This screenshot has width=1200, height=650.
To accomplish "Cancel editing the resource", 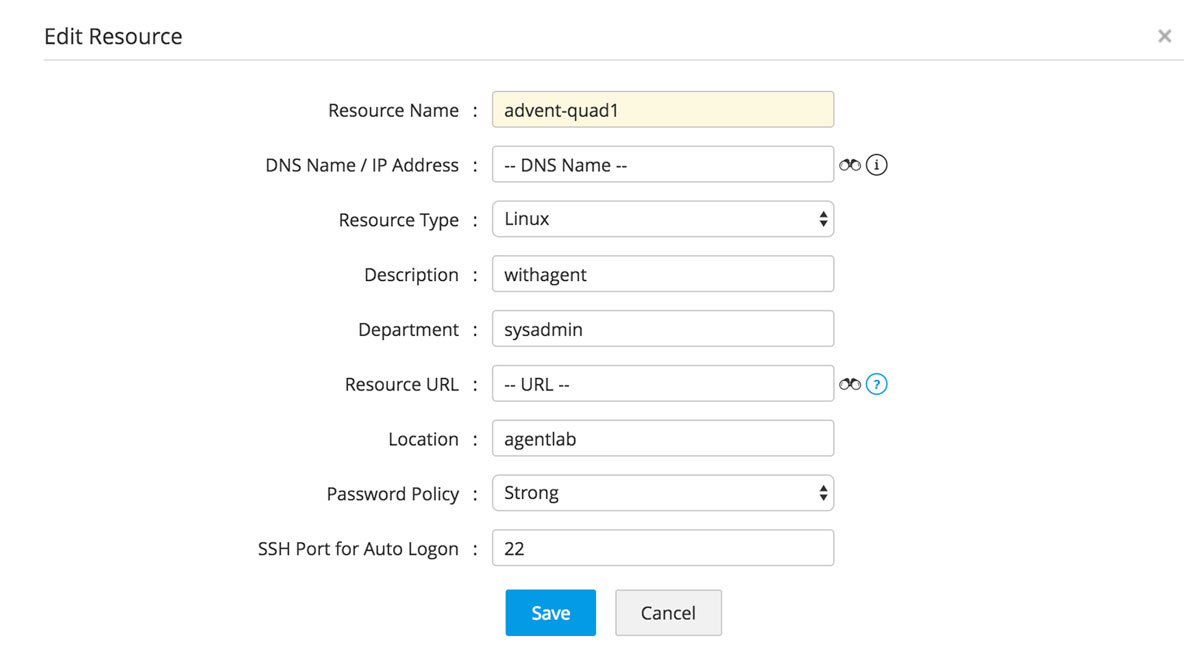I will point(668,613).
